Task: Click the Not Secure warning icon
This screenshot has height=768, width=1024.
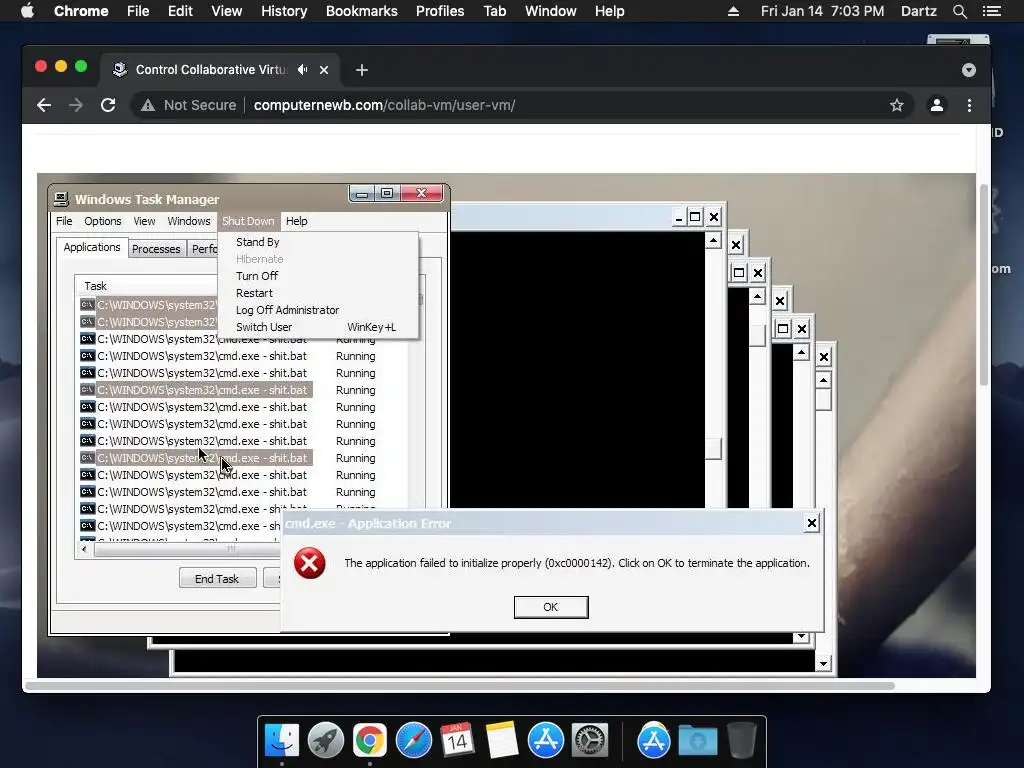Action: 148,105
